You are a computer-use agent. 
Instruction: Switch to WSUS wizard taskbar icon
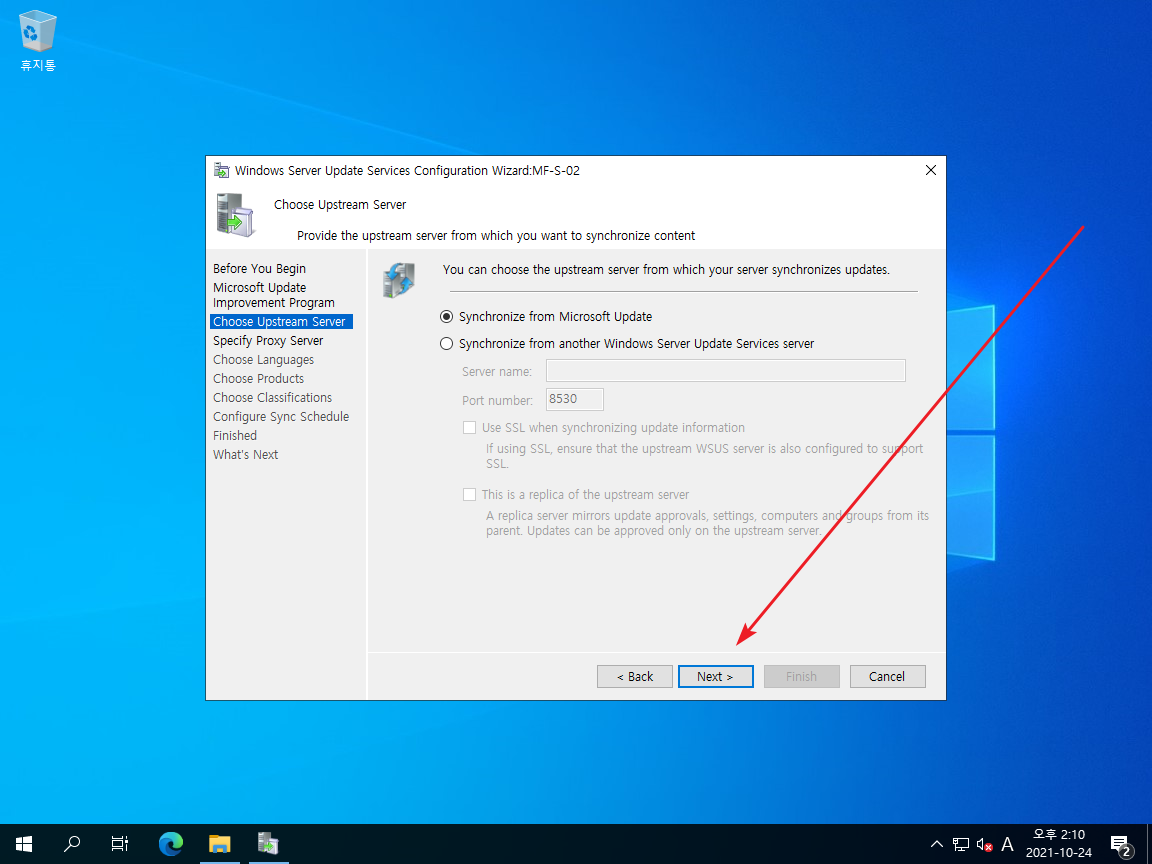click(268, 843)
